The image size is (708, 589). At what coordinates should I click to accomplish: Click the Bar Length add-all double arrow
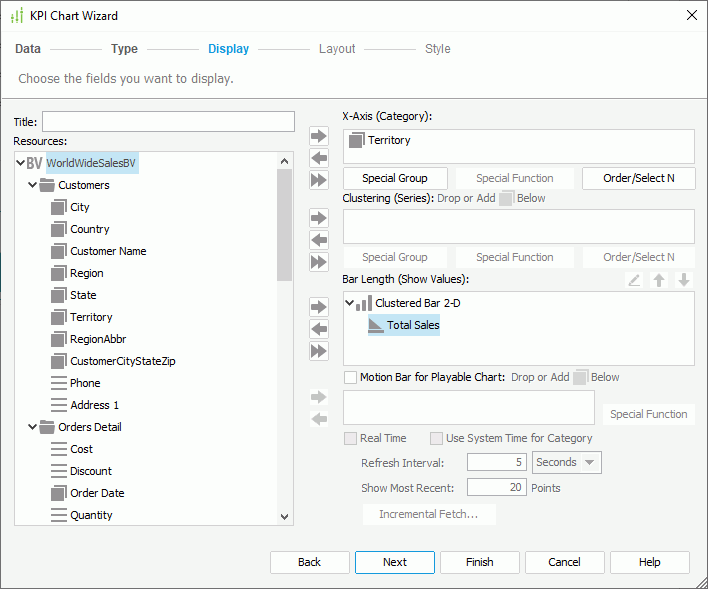[x=319, y=351]
